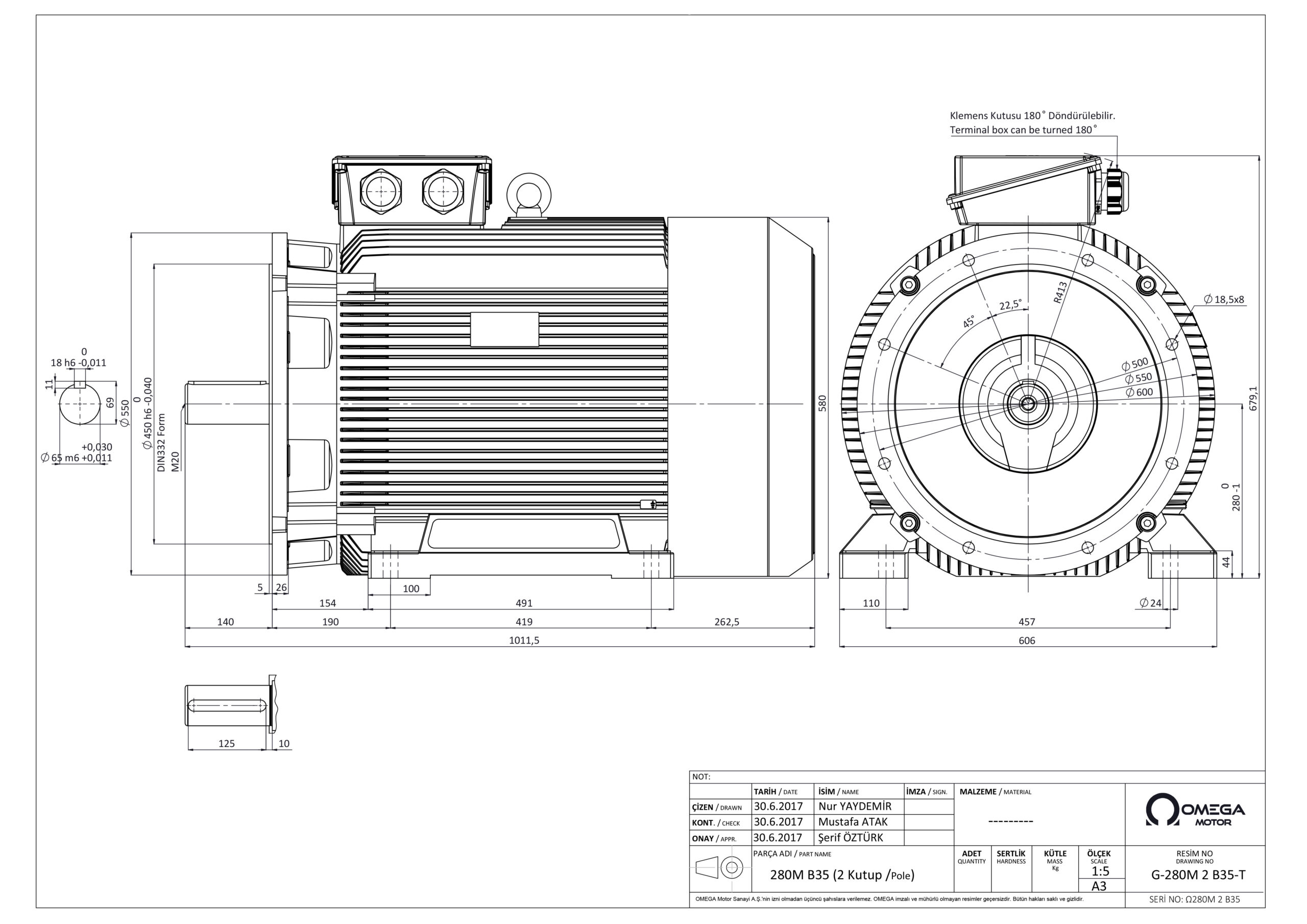1307x924 pixels.
Task: Click drawing number G-280M 2 B35-T
Action: [x=1198, y=875]
